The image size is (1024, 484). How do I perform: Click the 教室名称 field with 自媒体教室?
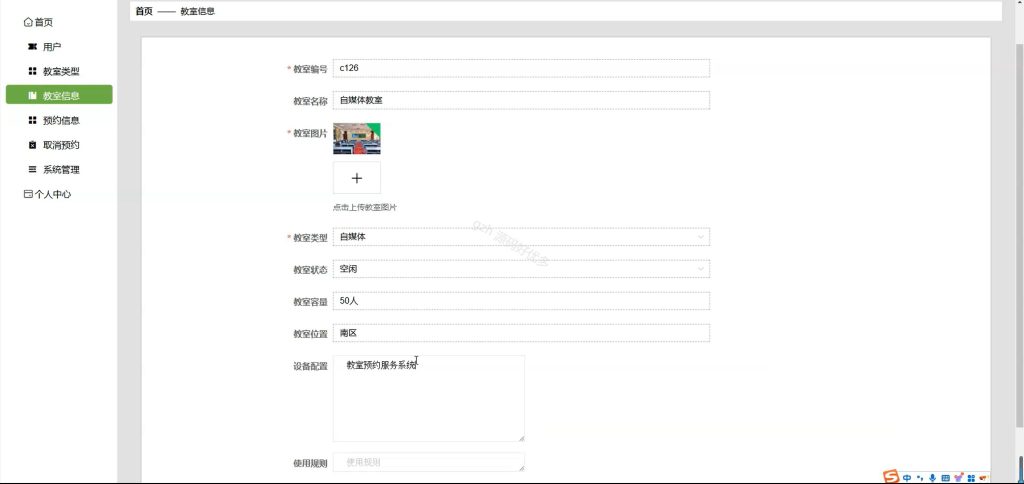[521, 100]
